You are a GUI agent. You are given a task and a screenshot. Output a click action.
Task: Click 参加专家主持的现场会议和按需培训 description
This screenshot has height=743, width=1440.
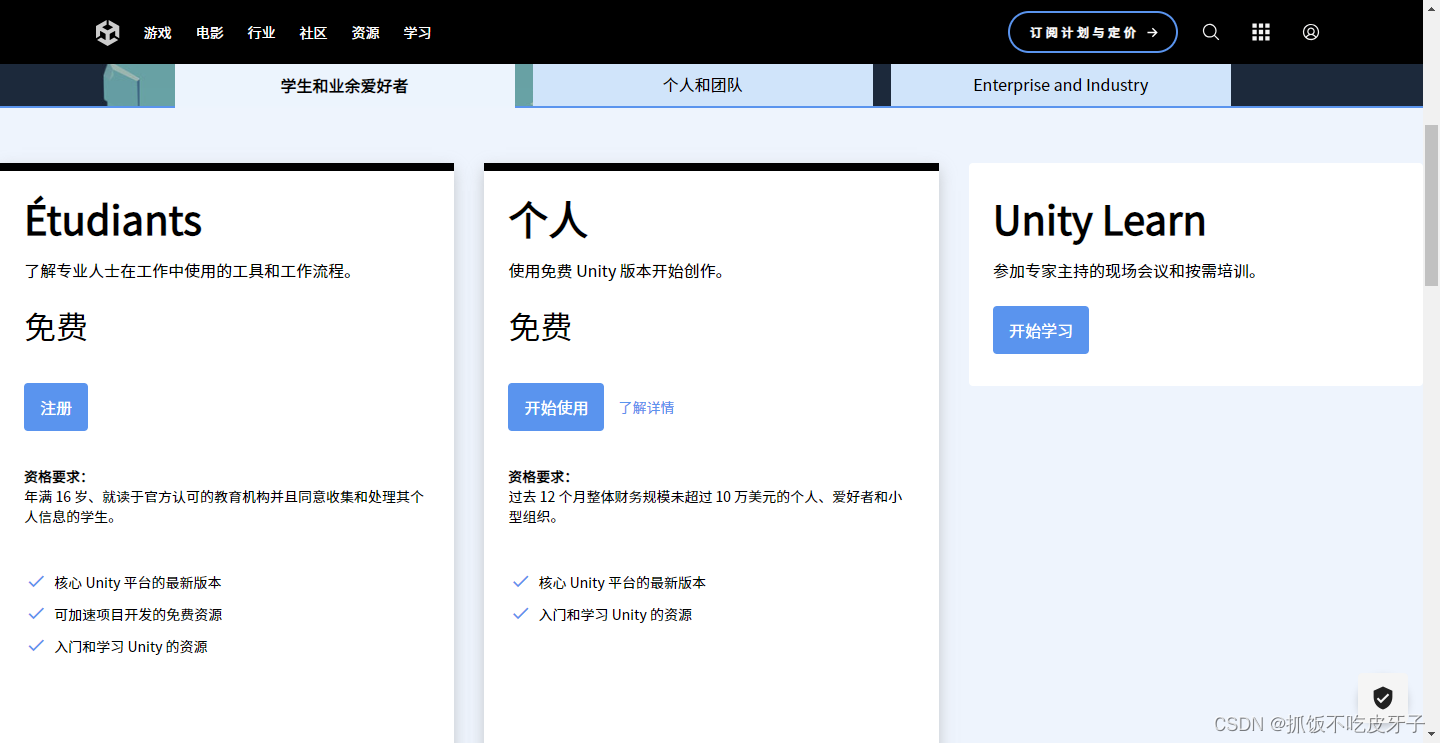pos(1125,271)
